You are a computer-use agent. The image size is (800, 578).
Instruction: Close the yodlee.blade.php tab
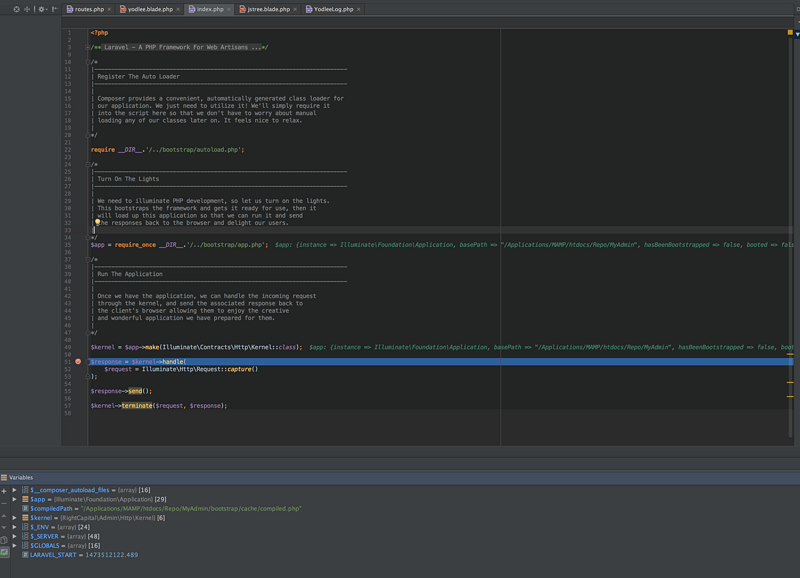click(178, 9)
